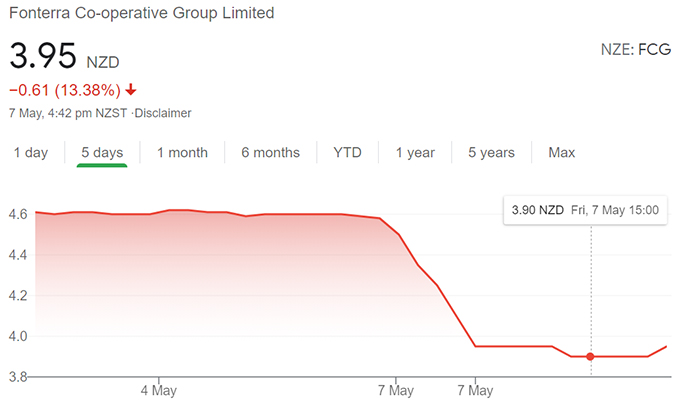The image size is (700, 402).
Task: Click the Fonterra Co-operative Group Limited title
Action: point(141,14)
